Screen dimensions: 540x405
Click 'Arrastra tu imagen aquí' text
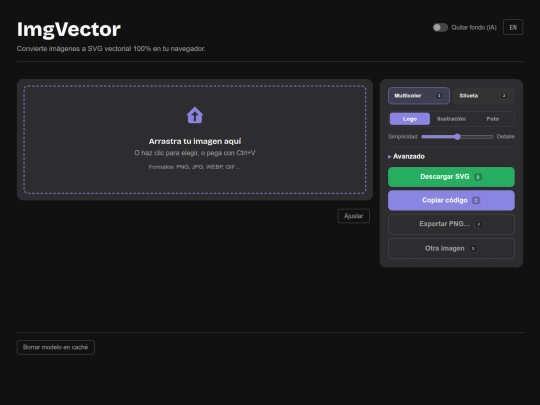tap(195, 141)
